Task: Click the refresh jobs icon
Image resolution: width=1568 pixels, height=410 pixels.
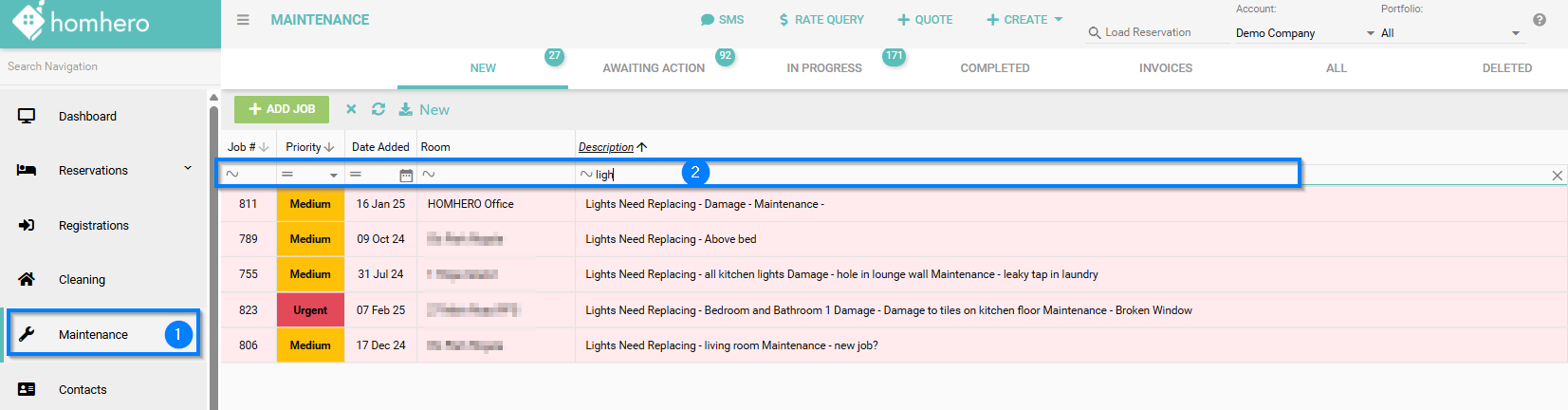Action: 378,109
